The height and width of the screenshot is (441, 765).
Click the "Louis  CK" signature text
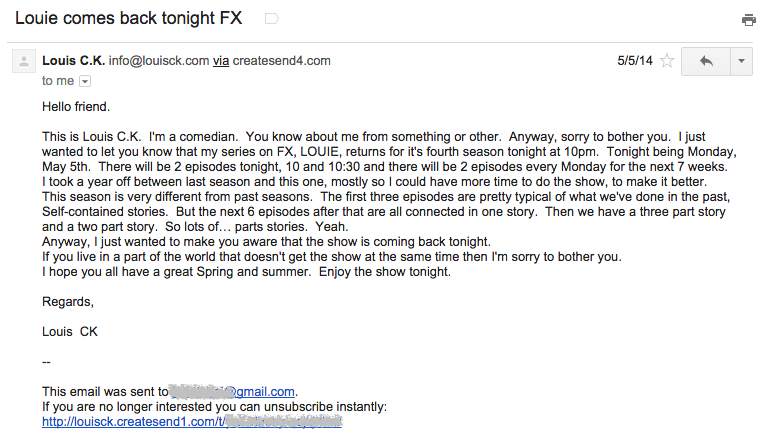[x=70, y=331]
